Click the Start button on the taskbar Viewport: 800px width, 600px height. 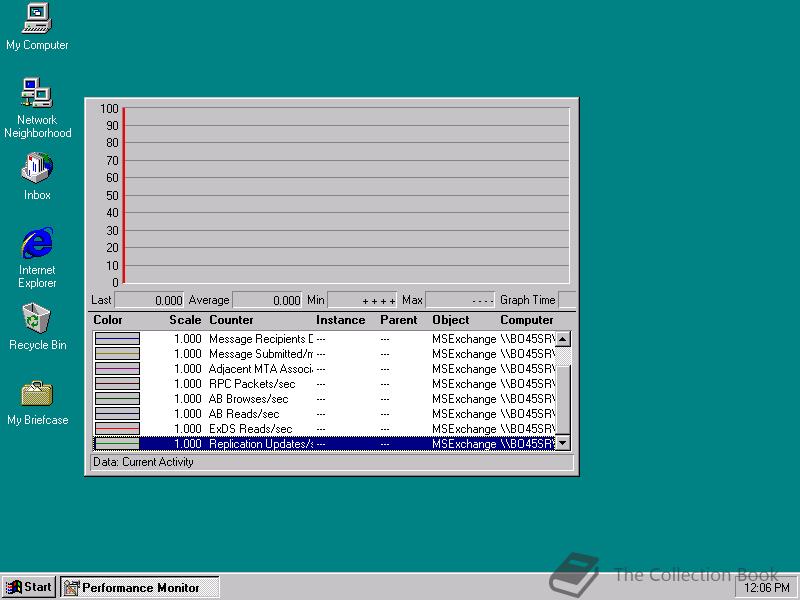pyautogui.click(x=29, y=587)
